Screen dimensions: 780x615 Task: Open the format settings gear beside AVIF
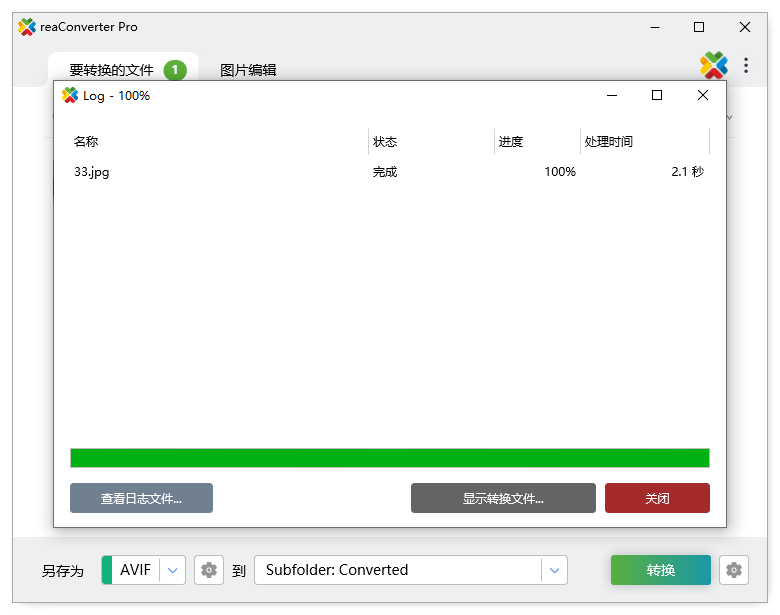click(208, 570)
